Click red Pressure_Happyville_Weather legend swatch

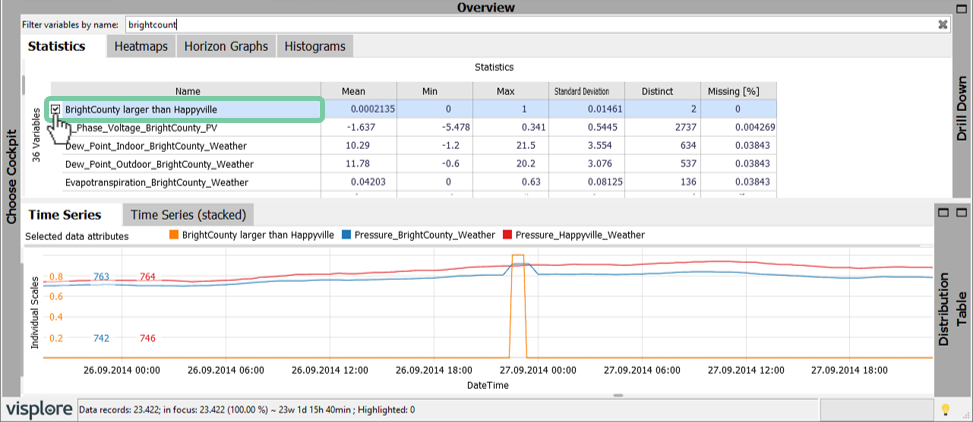coord(509,235)
